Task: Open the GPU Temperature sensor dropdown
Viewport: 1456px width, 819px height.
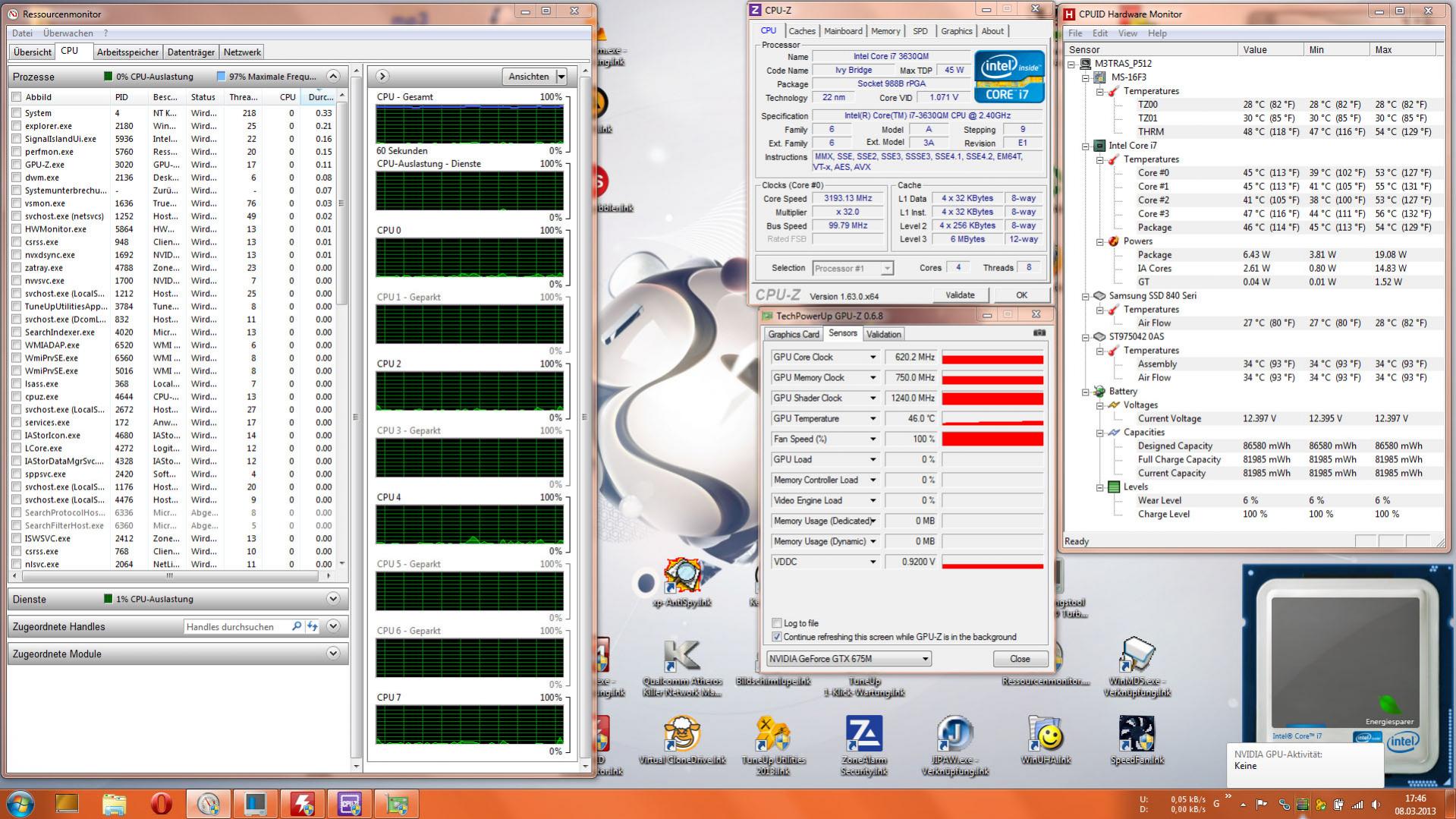Action: click(873, 418)
